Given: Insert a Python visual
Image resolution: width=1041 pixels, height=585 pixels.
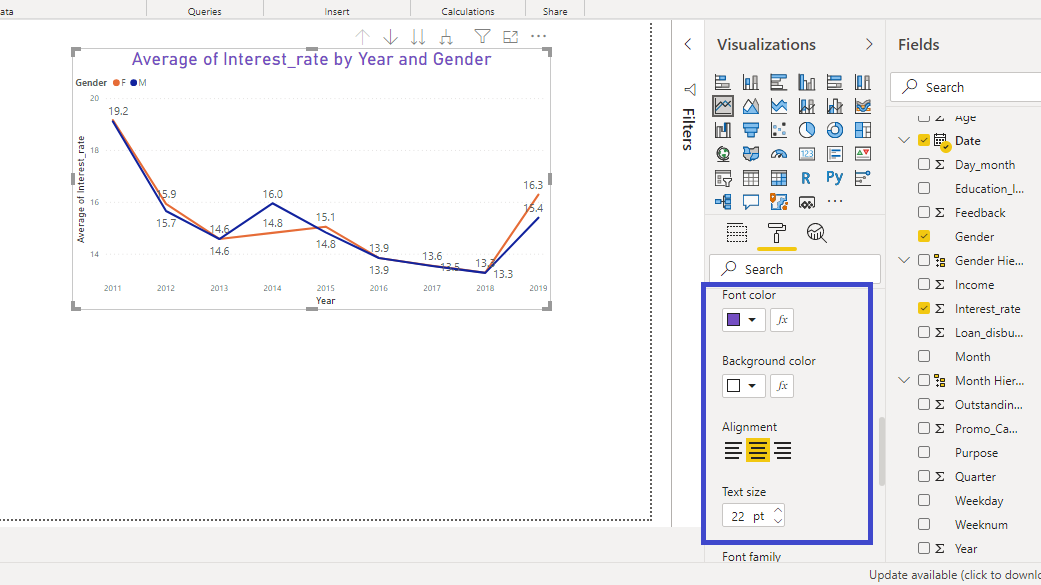Looking at the screenshot, I should pyautogui.click(x=834, y=178).
